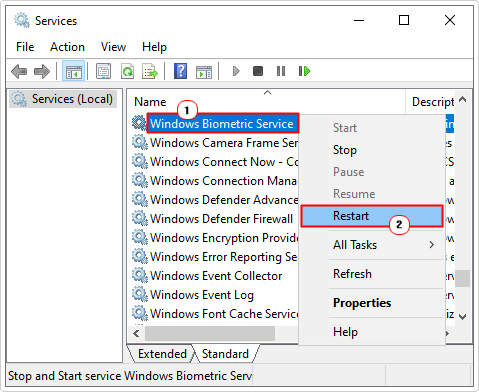This screenshot has height=392, width=479.
Task: Click the Export List toolbar icon
Action: [x=150, y=71]
